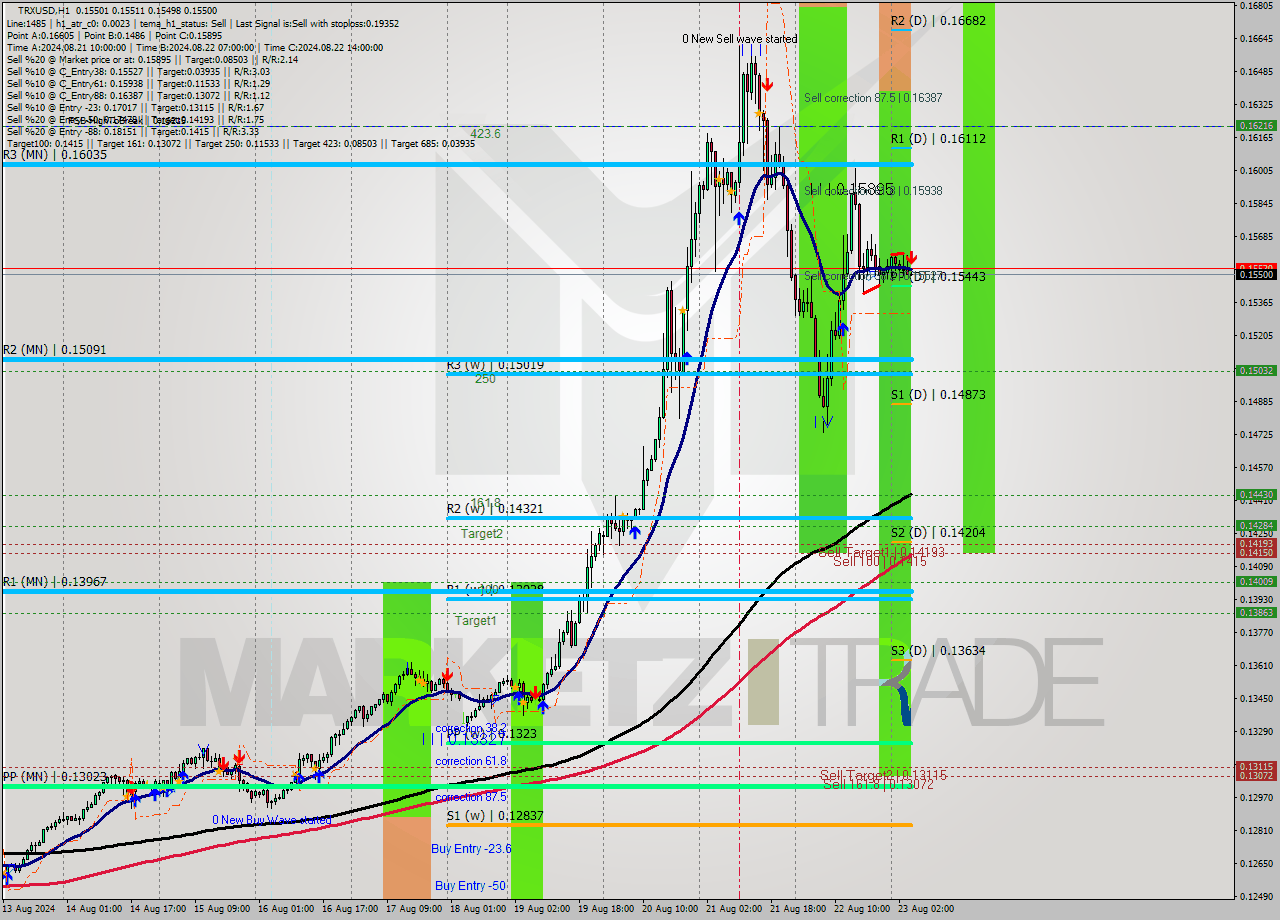This screenshot has height=920, width=1280.
Task: Click the black 0.15500 price box on the axis
Action: point(1256,273)
